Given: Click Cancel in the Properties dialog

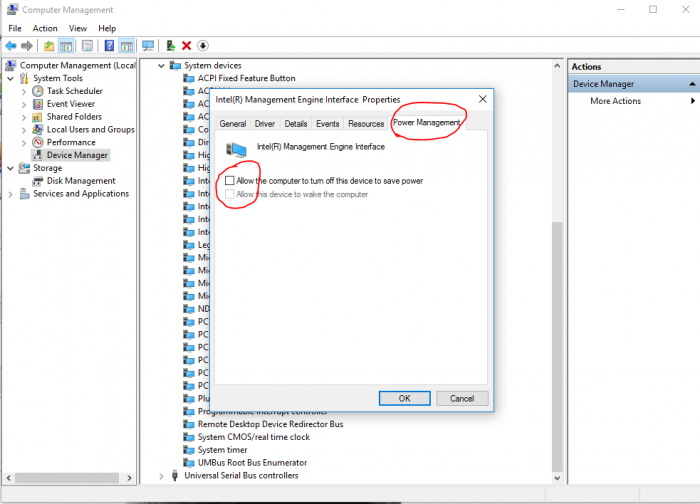Looking at the screenshot, I should point(462,398).
